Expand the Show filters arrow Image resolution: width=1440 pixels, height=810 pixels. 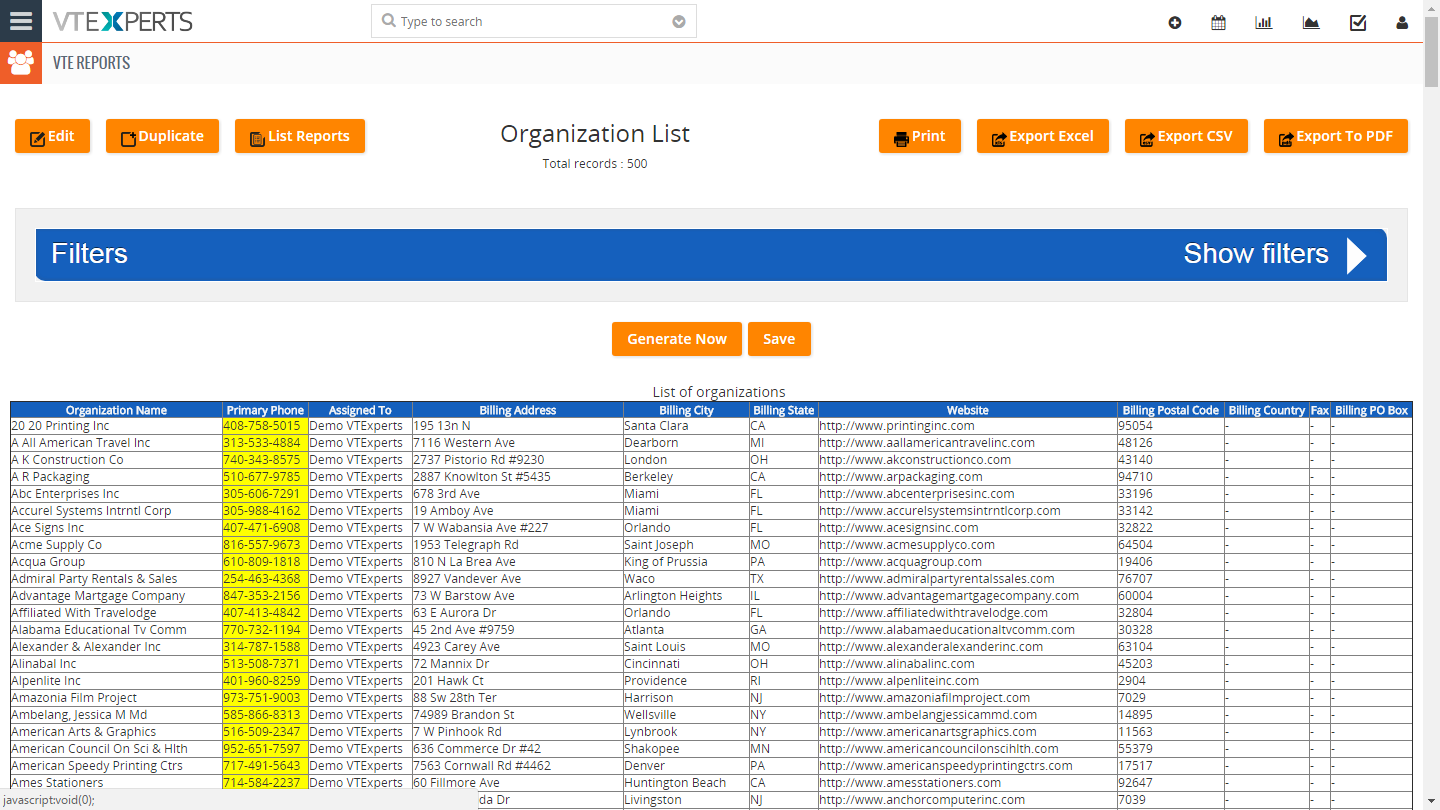tap(1356, 255)
